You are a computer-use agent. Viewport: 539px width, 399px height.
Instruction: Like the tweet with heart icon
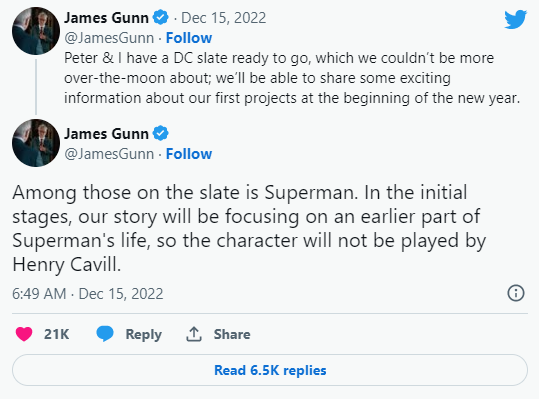[24, 334]
